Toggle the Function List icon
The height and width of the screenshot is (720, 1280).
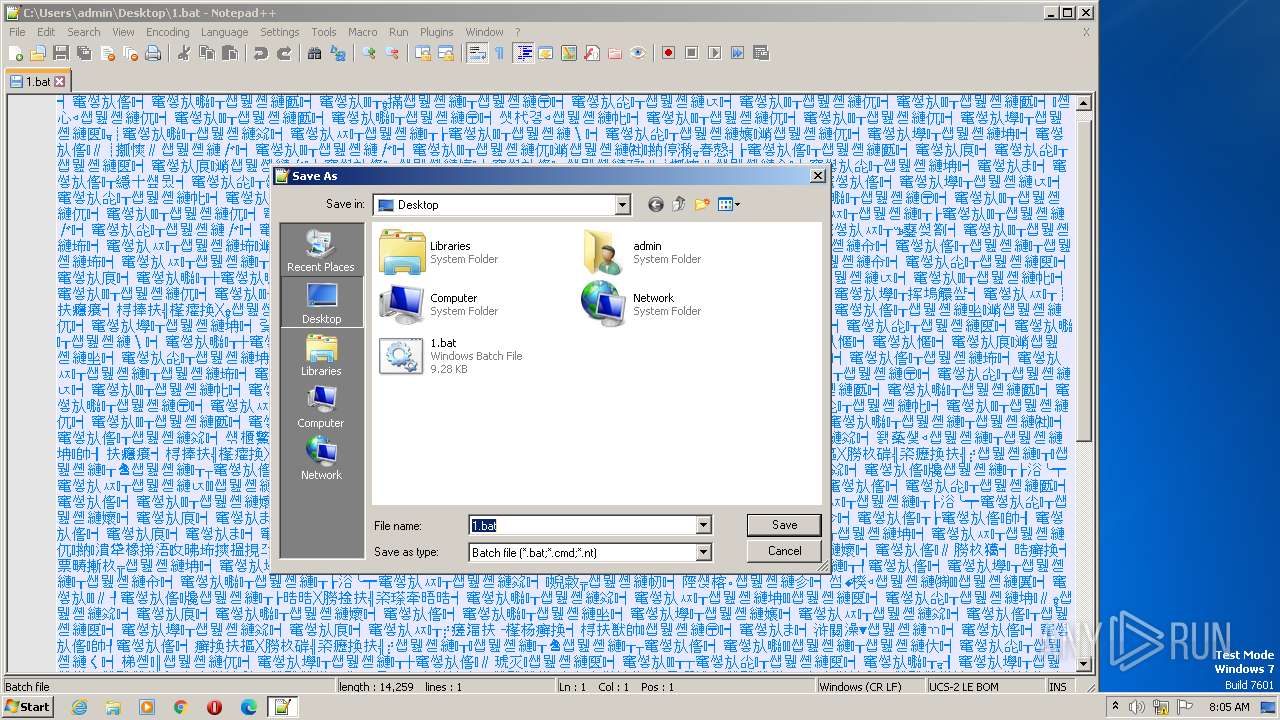coord(592,53)
